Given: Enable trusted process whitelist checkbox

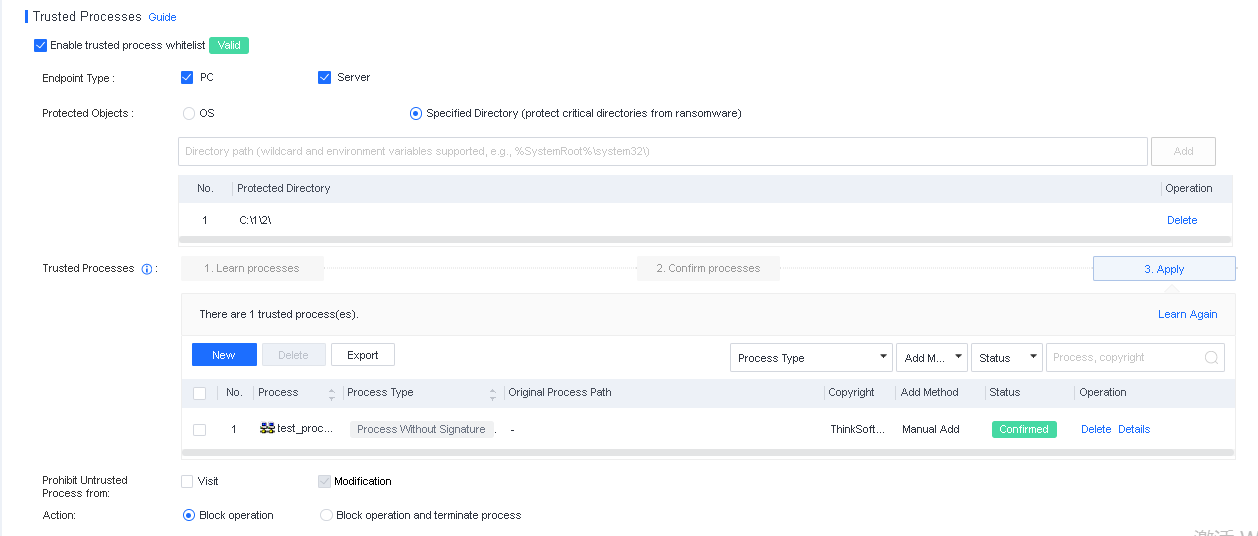Looking at the screenshot, I should (x=41, y=45).
